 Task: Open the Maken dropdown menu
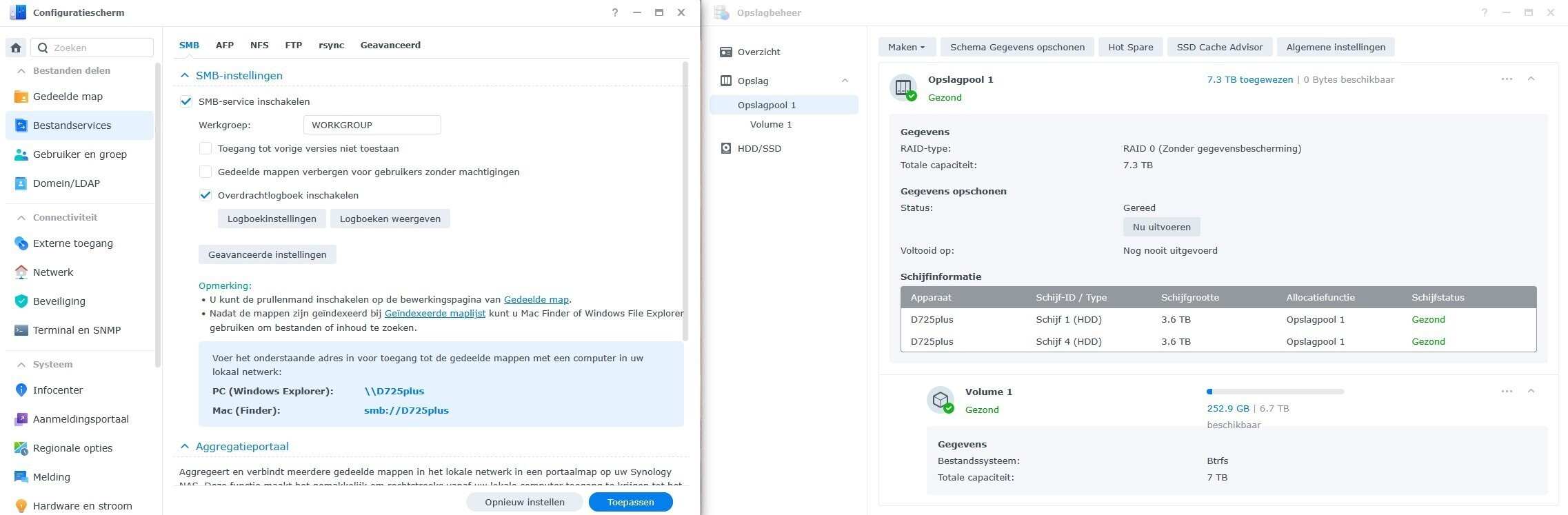(906, 47)
